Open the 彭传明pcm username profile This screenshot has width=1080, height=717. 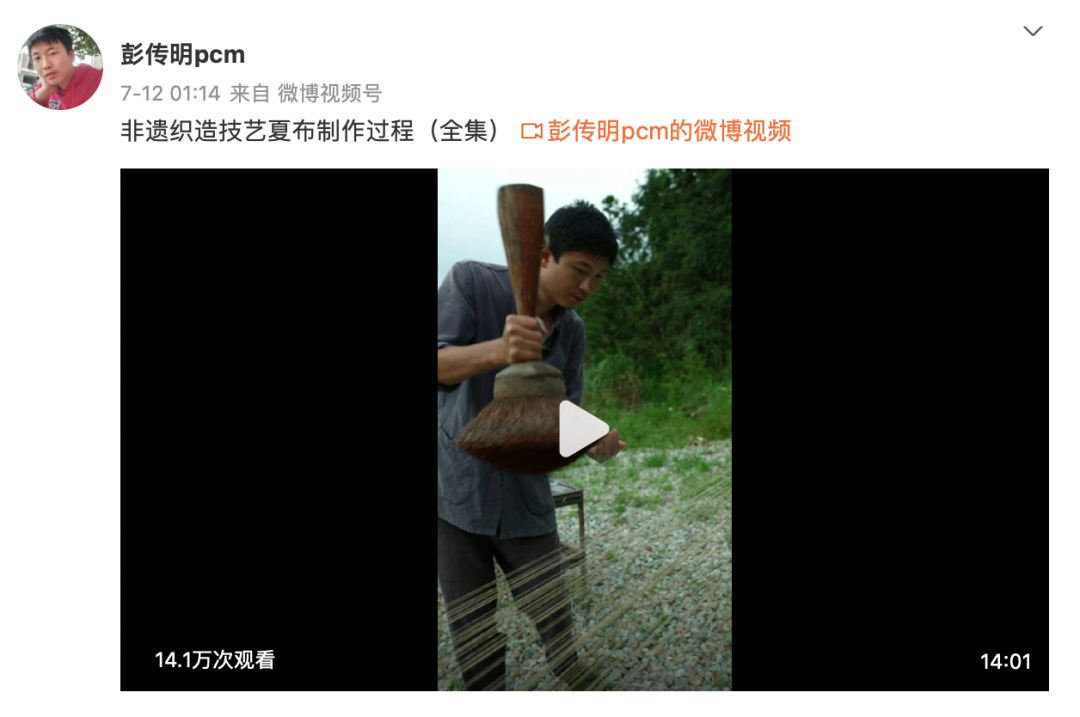click(x=183, y=54)
